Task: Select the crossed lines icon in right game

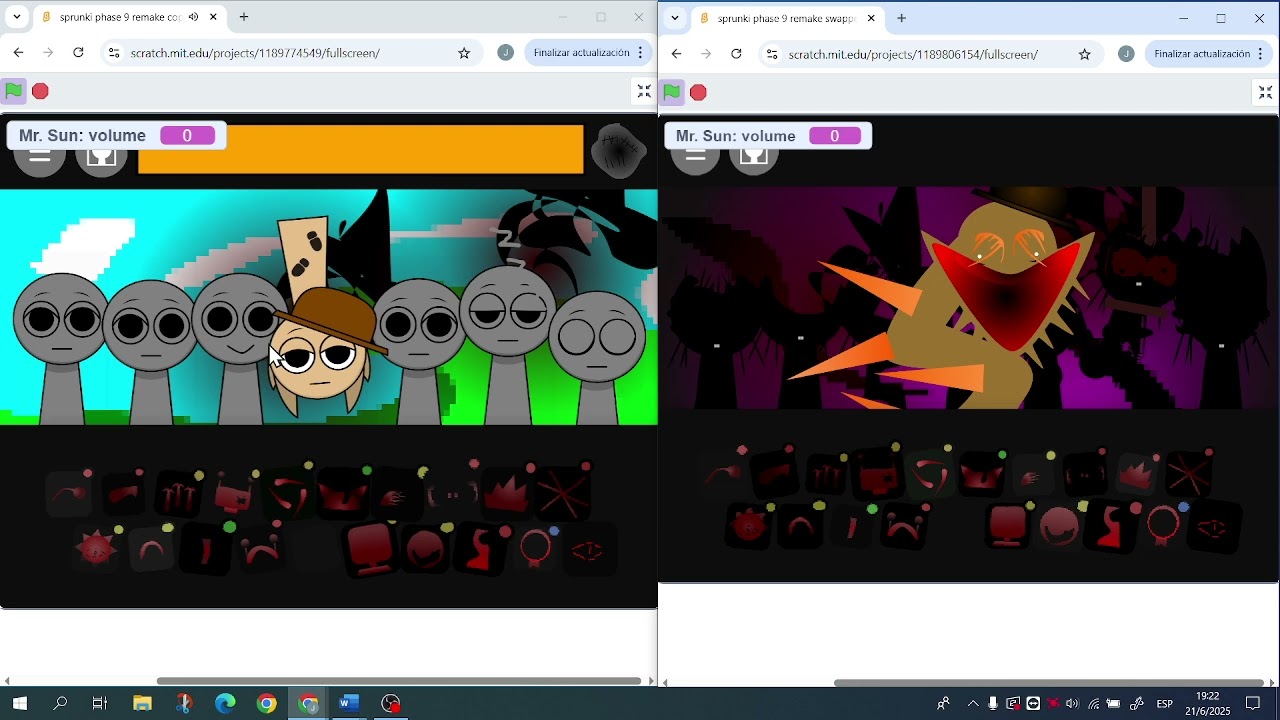Action: (x=1189, y=473)
